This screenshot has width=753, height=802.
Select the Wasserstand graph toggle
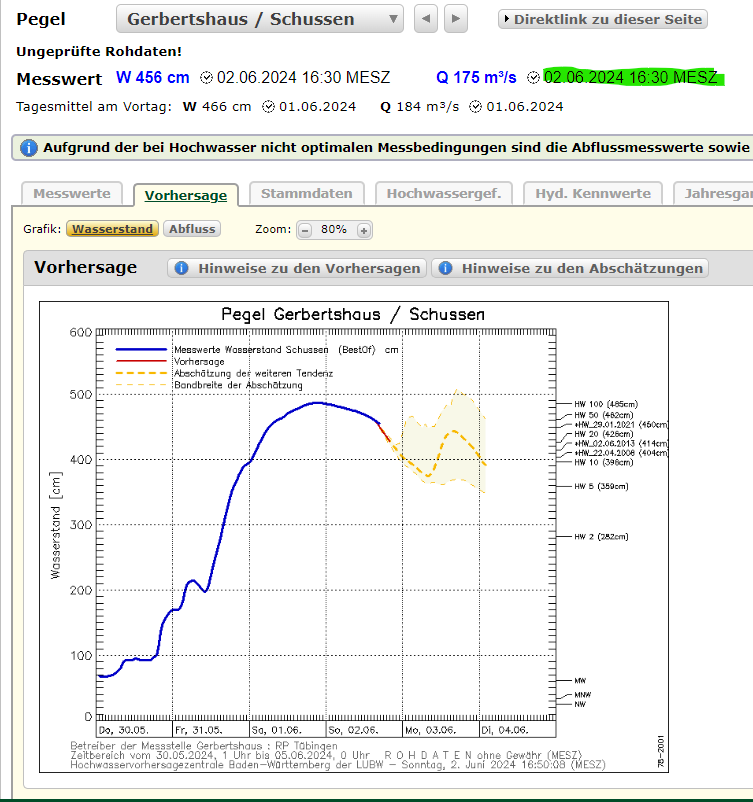coord(113,229)
